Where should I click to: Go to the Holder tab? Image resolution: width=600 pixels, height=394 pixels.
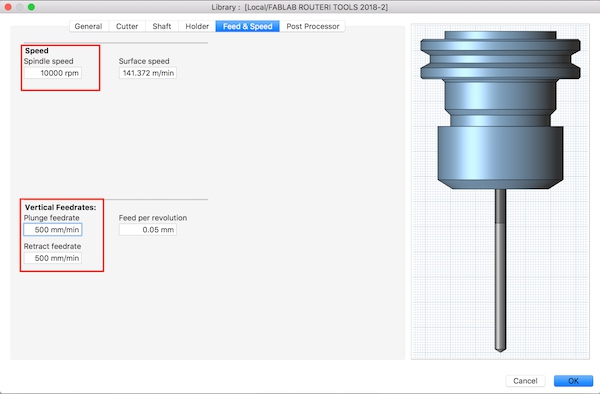[197, 26]
